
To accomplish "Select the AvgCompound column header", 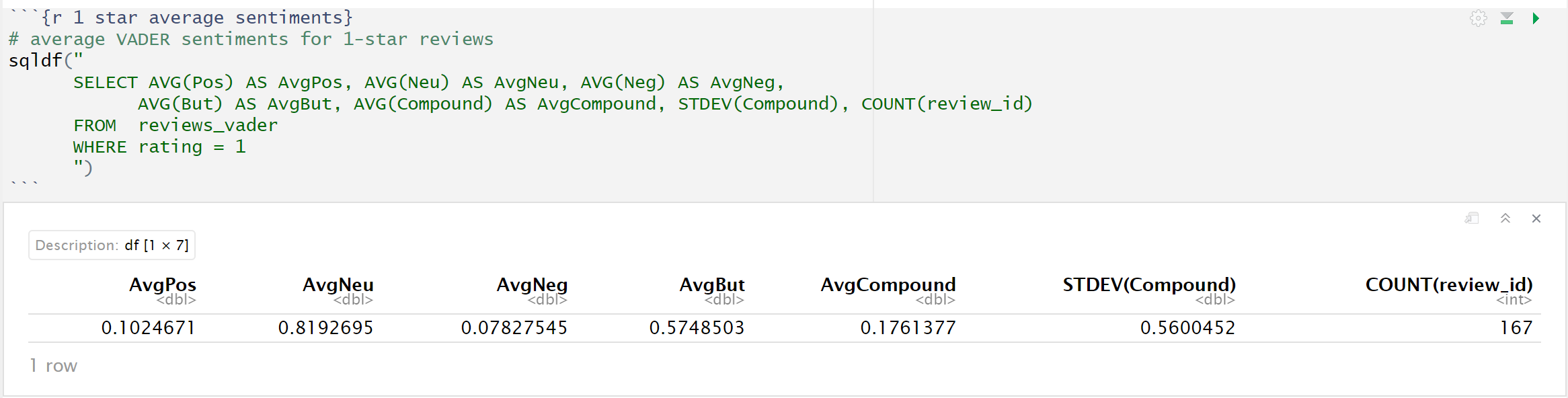I will click(x=888, y=285).
